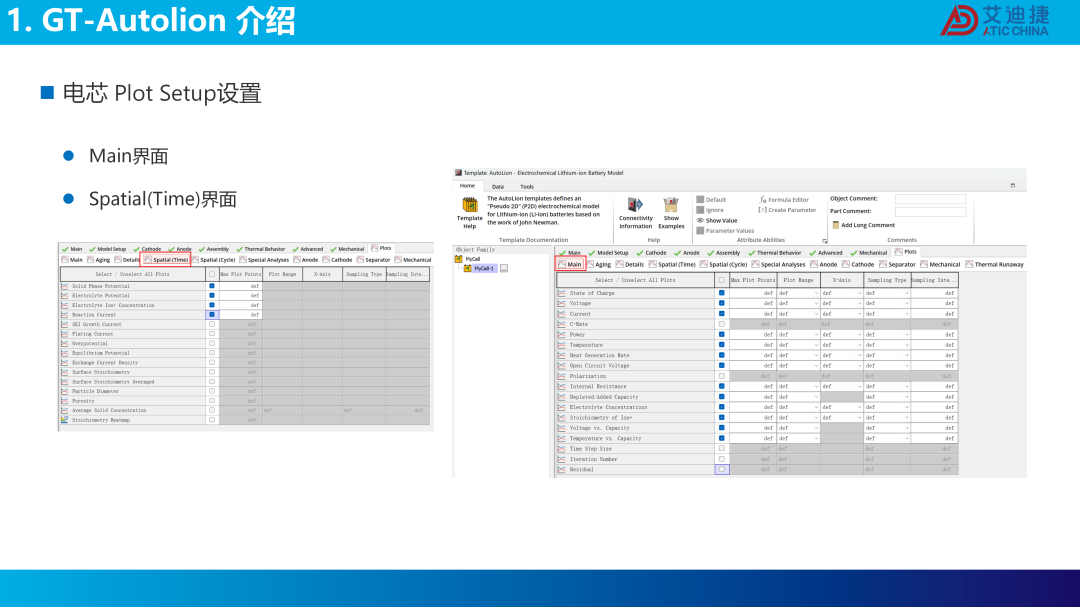The image size is (1080, 607).
Task: Click the Stoichiometry Heatmap colored icon
Action: (x=65, y=420)
